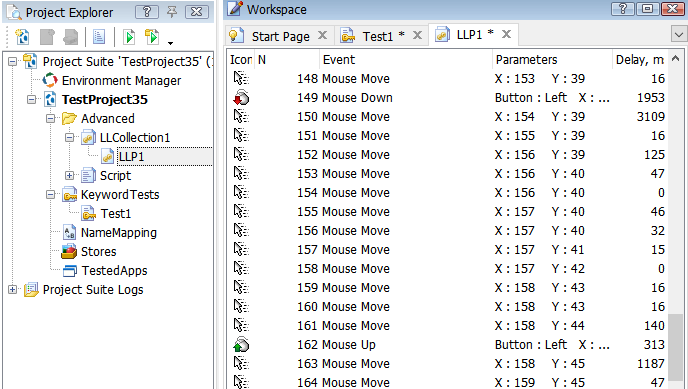
Task: Switch to the Start Page tab
Action: tap(280, 36)
